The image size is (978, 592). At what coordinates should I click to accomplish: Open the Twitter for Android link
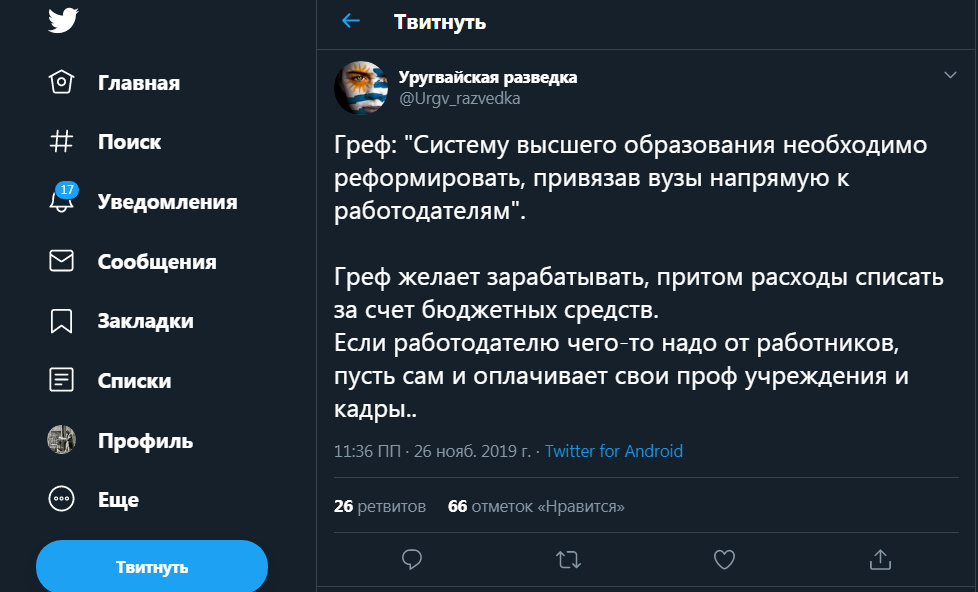tap(614, 451)
